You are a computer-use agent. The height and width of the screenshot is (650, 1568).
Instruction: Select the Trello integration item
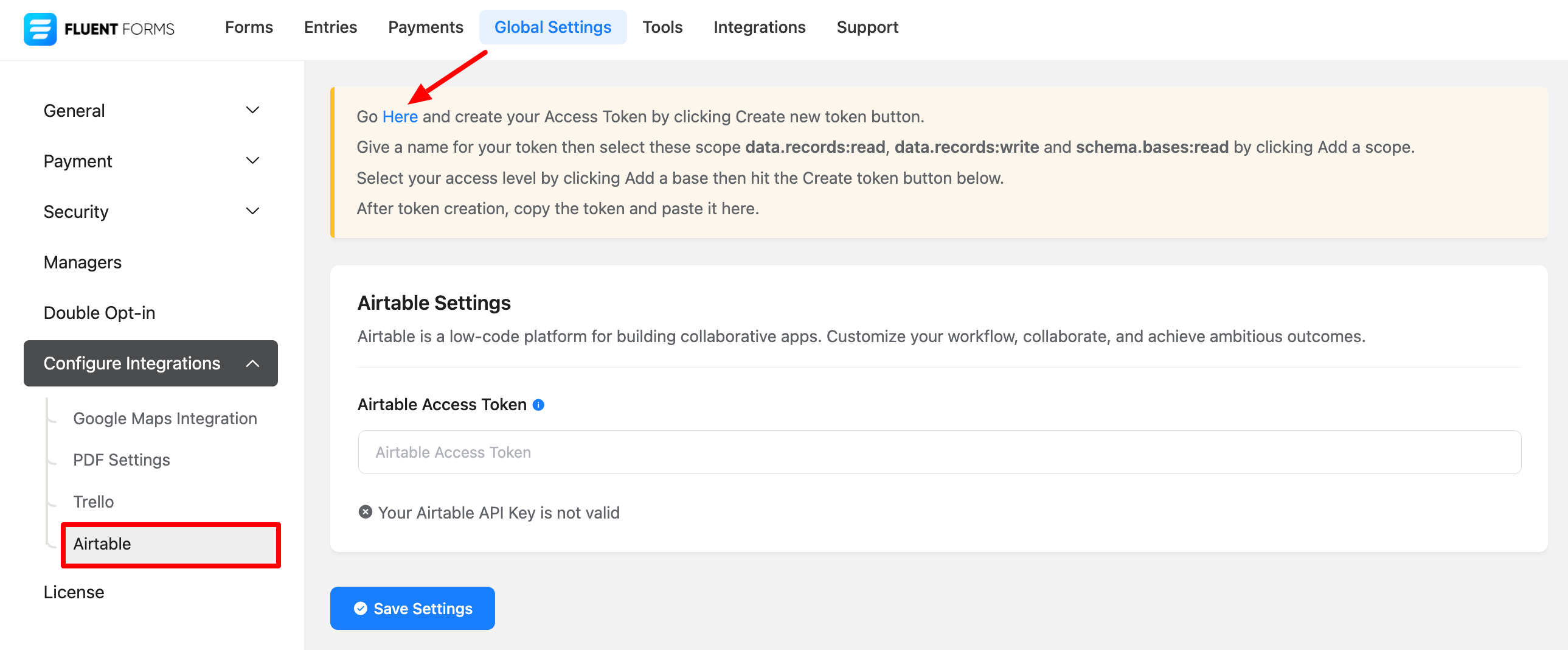tap(93, 501)
